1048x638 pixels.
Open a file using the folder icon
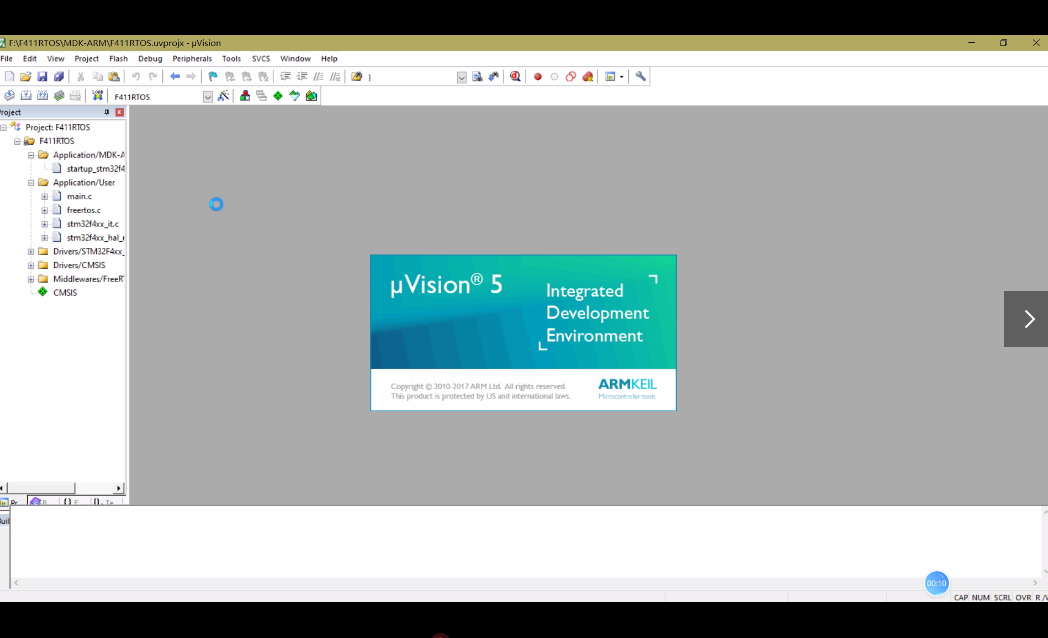pos(25,77)
